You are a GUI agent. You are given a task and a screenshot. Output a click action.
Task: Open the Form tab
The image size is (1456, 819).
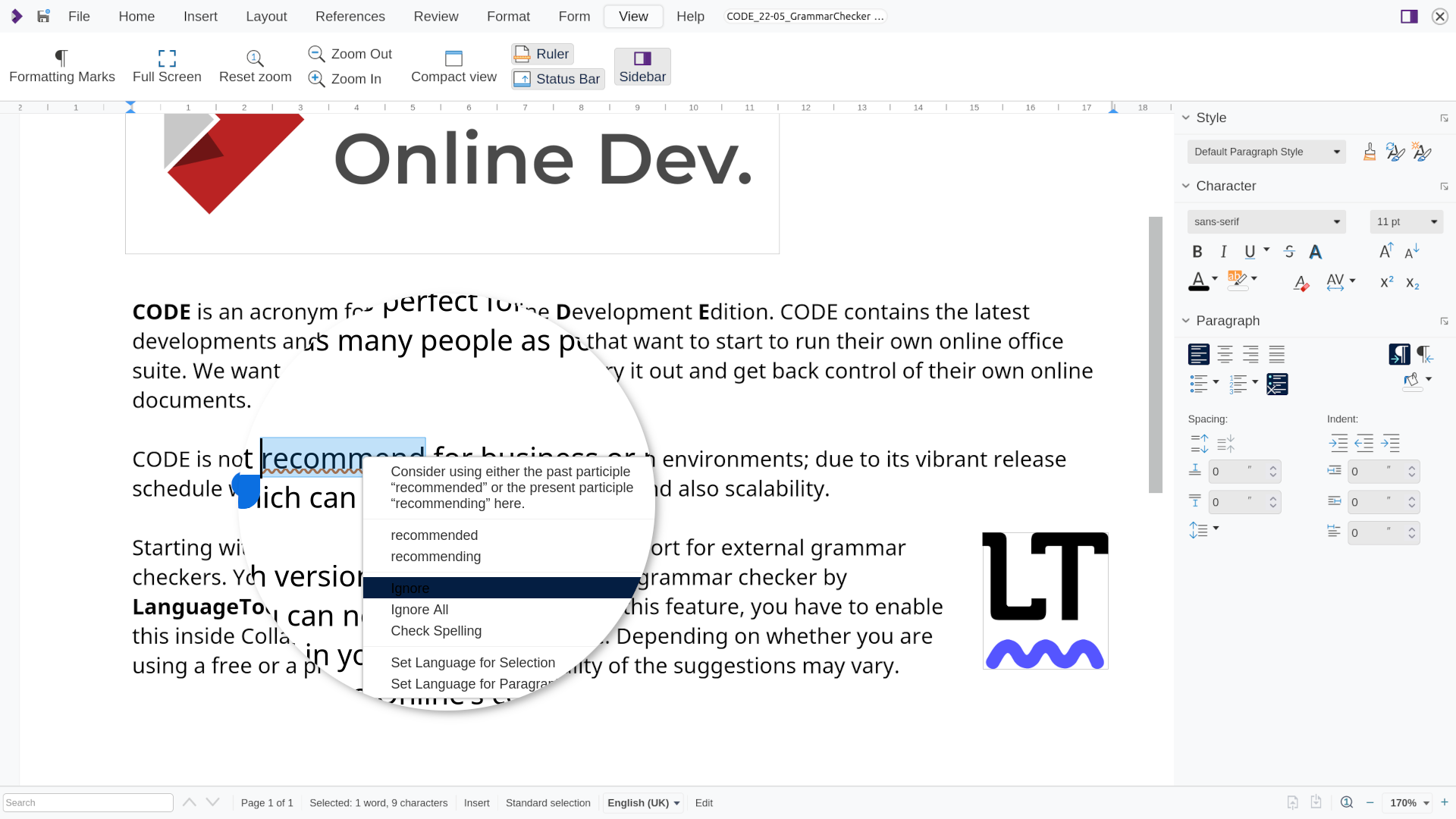tap(574, 16)
